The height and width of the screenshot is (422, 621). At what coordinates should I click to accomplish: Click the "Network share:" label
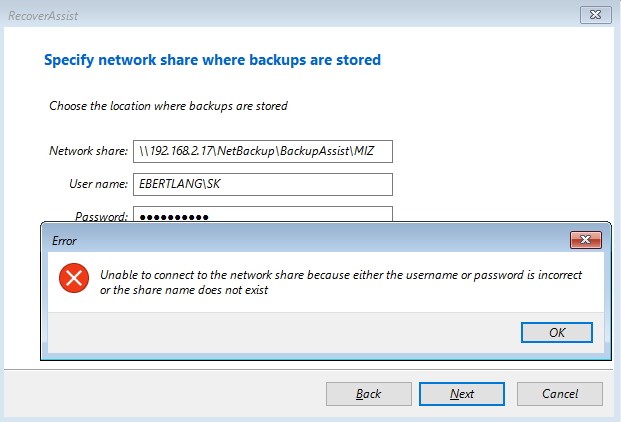tap(89, 151)
